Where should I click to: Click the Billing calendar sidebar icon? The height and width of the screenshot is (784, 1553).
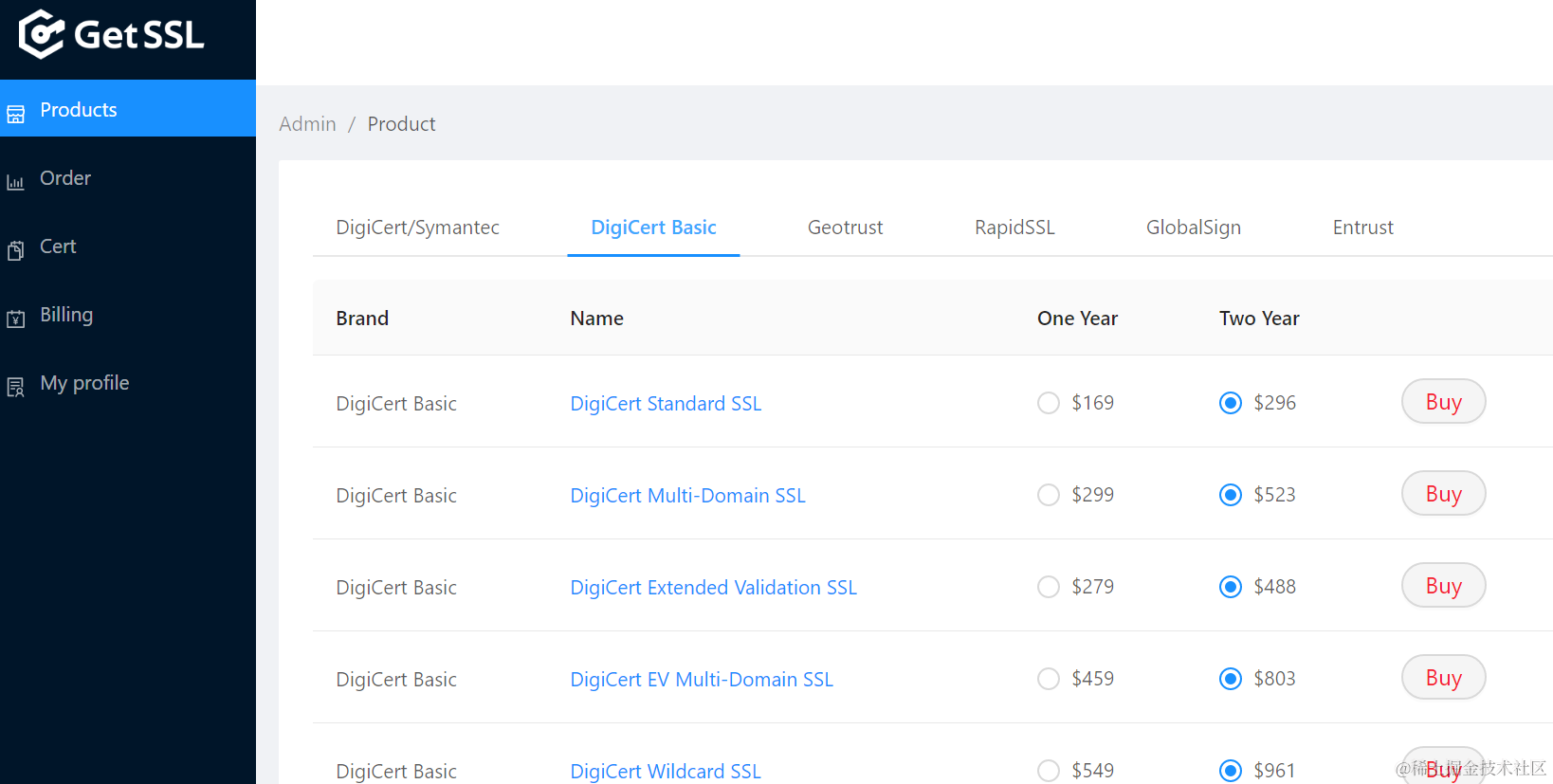(16, 319)
